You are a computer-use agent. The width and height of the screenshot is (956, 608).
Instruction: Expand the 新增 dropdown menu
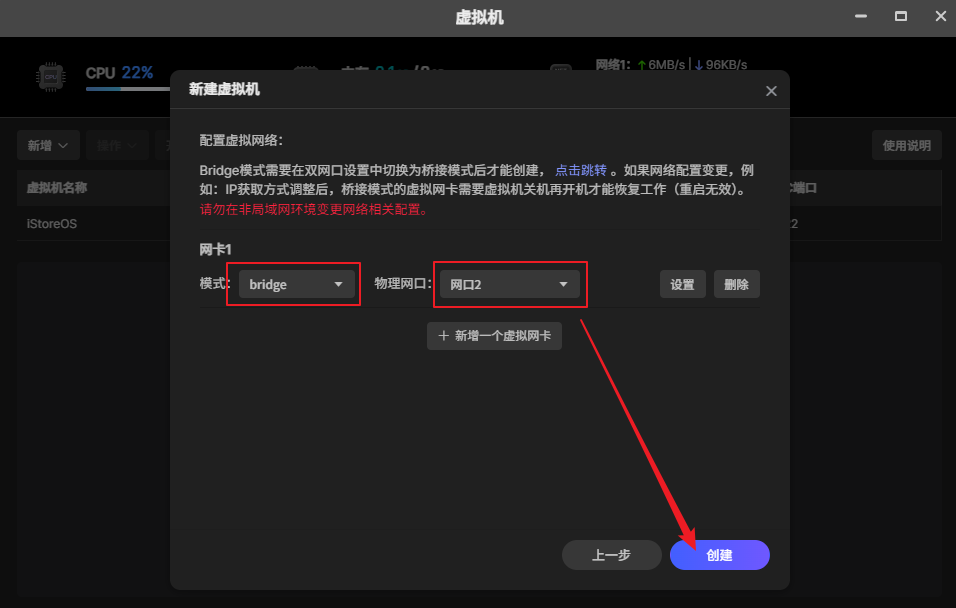pos(47,145)
